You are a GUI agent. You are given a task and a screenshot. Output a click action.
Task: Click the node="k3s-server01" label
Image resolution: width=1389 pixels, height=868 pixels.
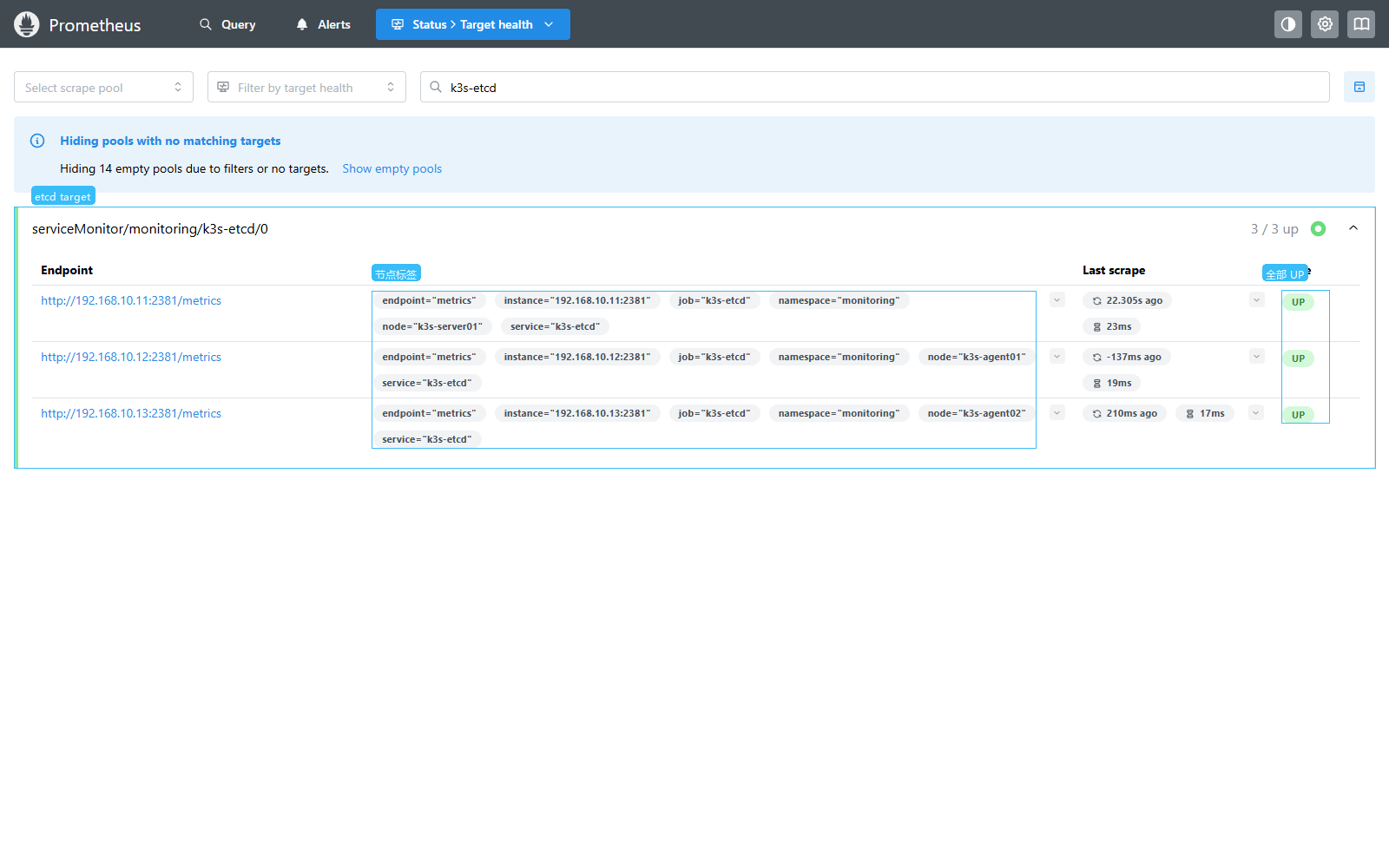tap(432, 326)
